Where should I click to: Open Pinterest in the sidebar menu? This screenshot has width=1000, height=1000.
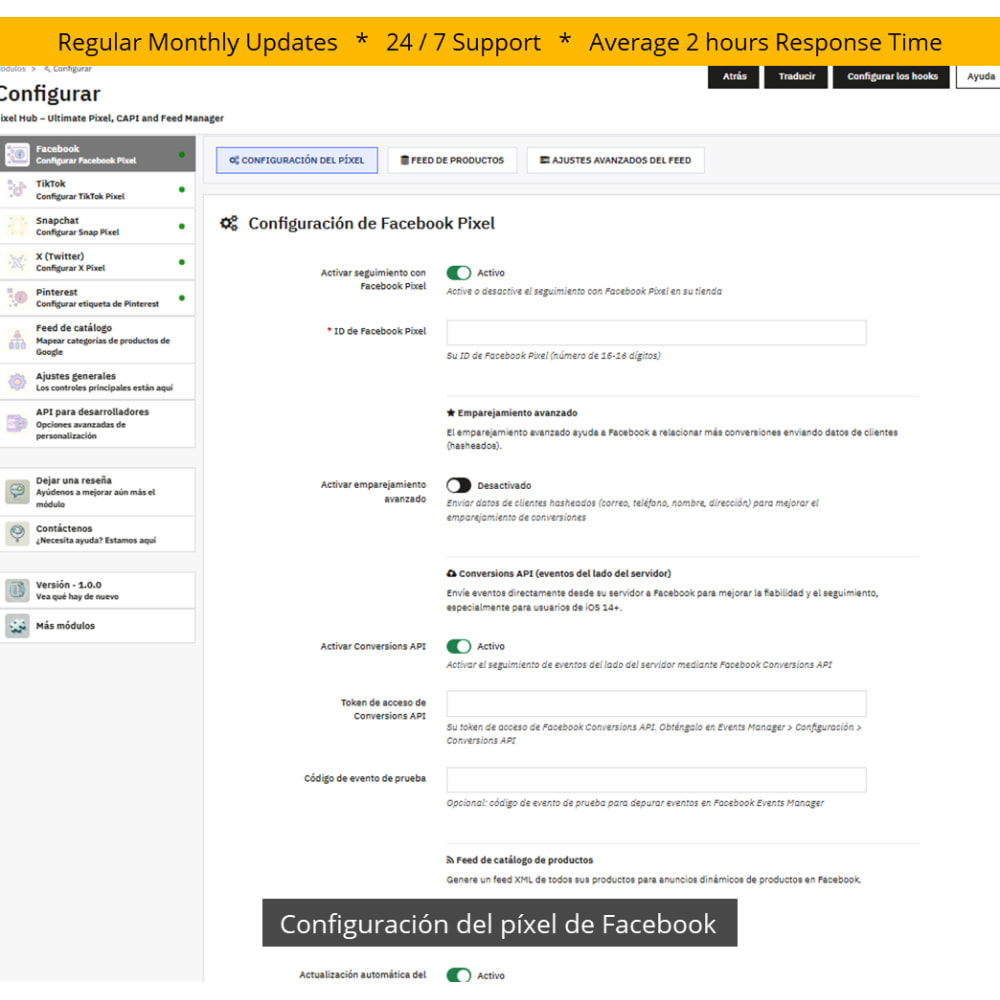coord(98,297)
